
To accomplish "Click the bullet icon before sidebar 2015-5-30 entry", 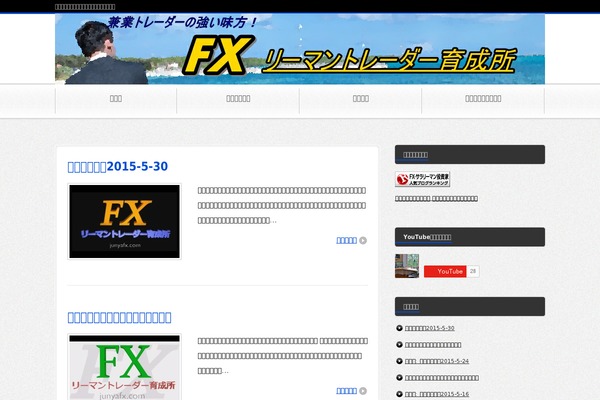I will 399,328.
